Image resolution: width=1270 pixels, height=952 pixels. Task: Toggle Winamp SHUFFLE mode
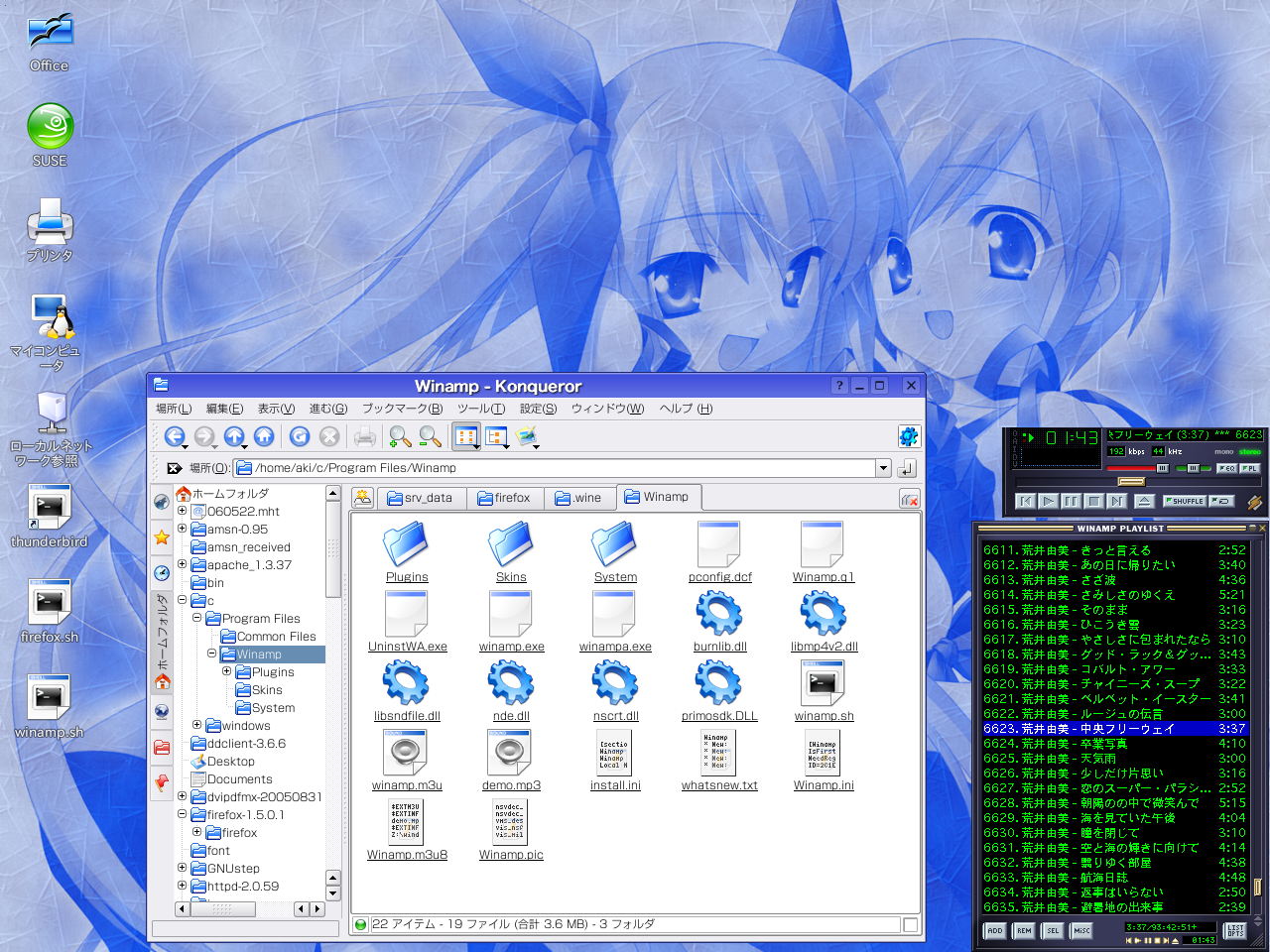[x=1184, y=501]
